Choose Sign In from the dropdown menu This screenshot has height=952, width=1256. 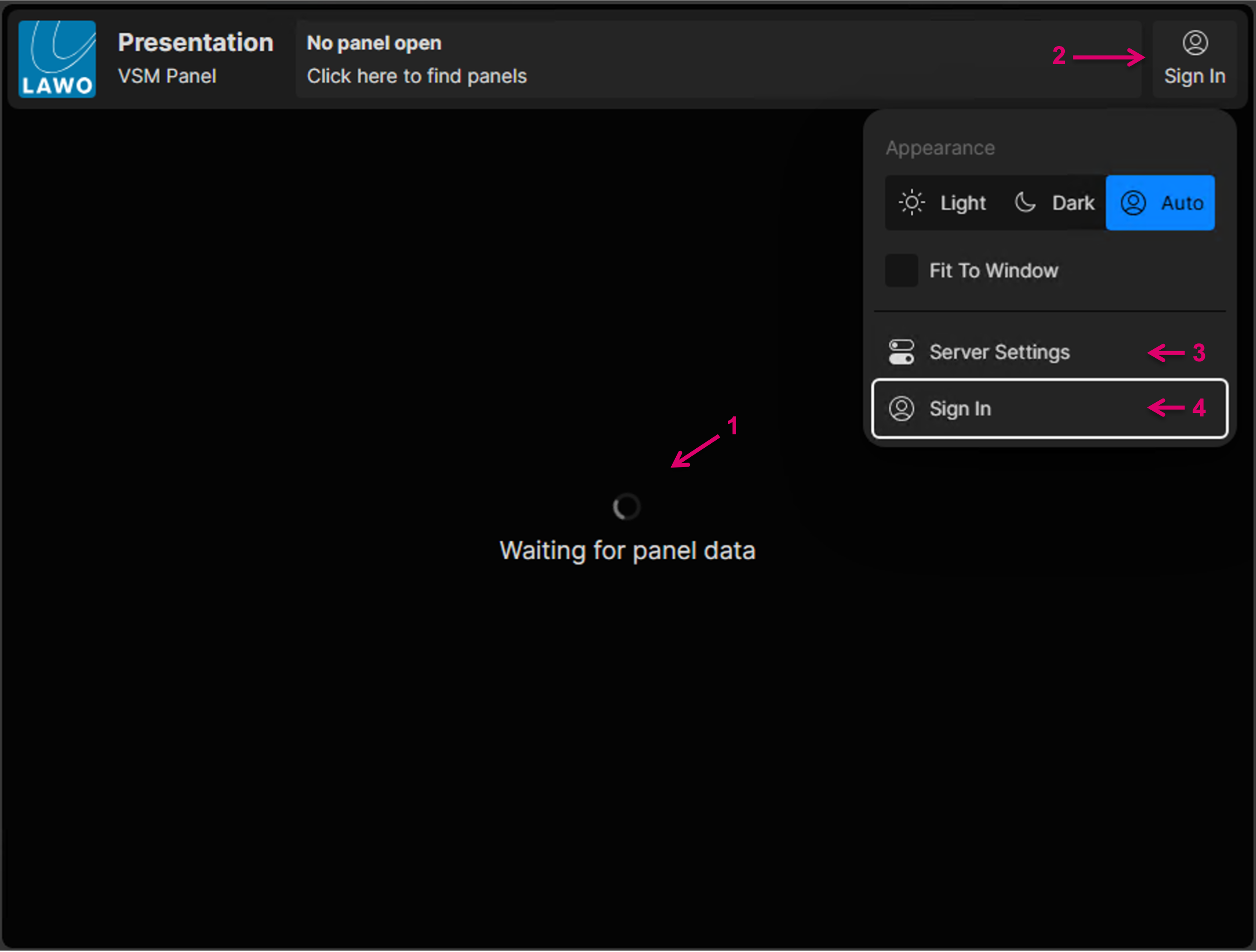click(960, 408)
